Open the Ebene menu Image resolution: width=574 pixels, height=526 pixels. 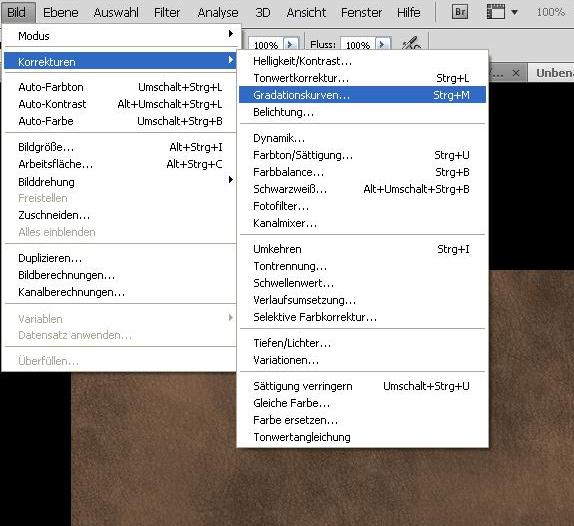[60, 12]
